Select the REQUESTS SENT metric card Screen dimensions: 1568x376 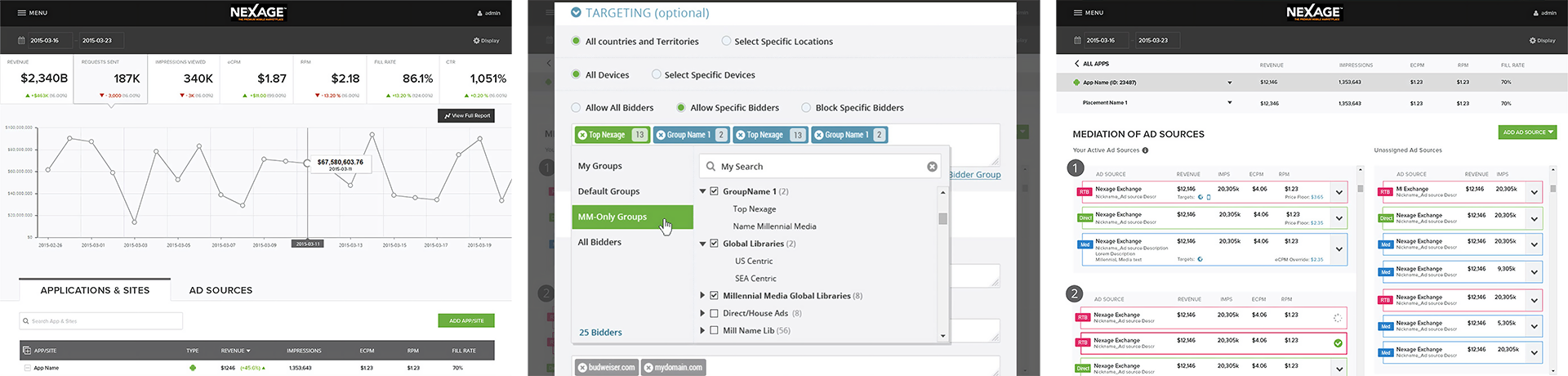(110, 78)
